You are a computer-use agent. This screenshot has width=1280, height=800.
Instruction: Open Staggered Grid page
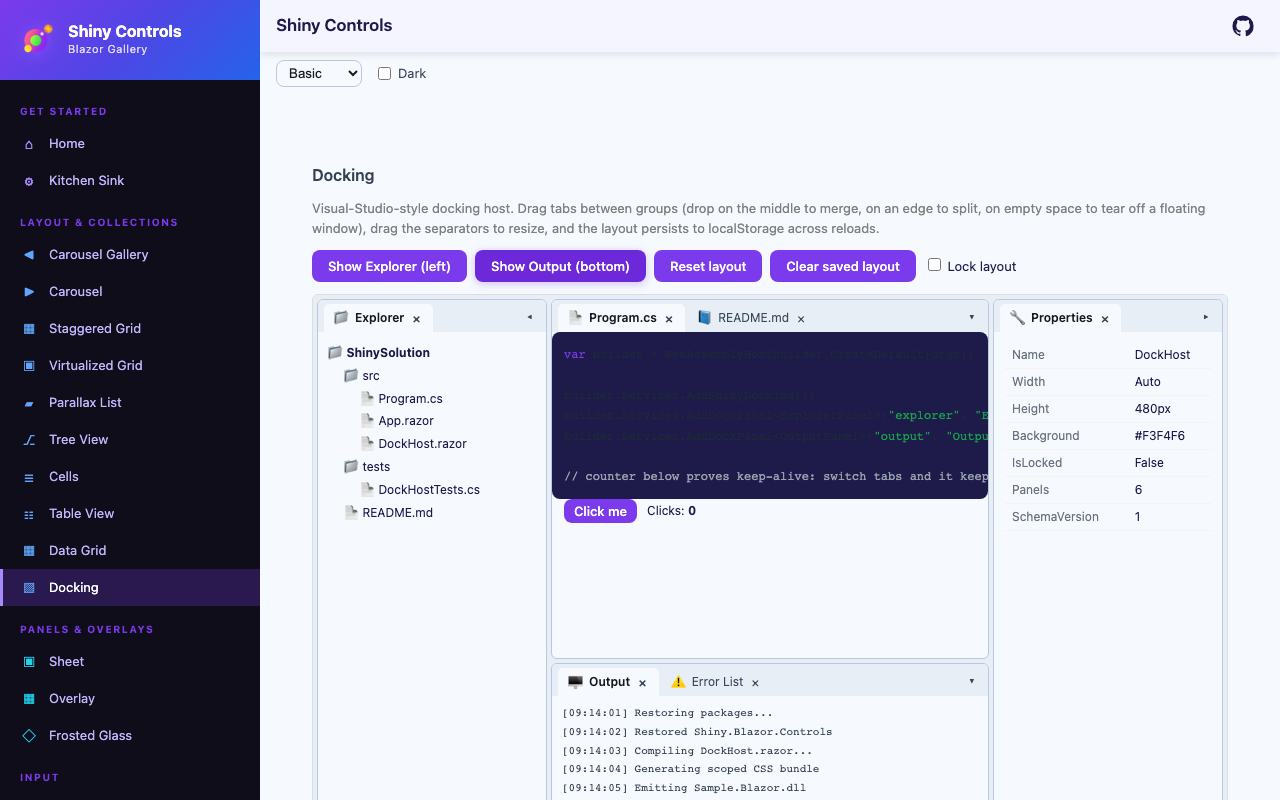click(130, 329)
